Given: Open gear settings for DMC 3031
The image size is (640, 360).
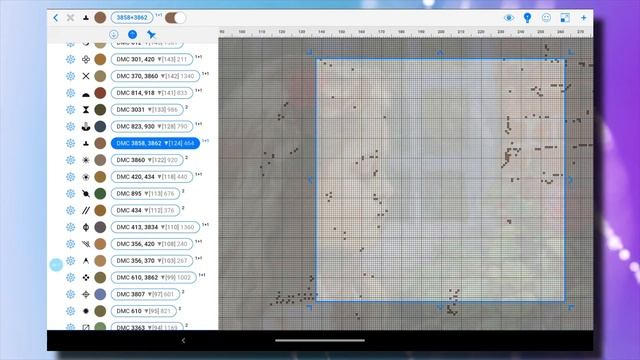Looking at the screenshot, I should point(71,110).
